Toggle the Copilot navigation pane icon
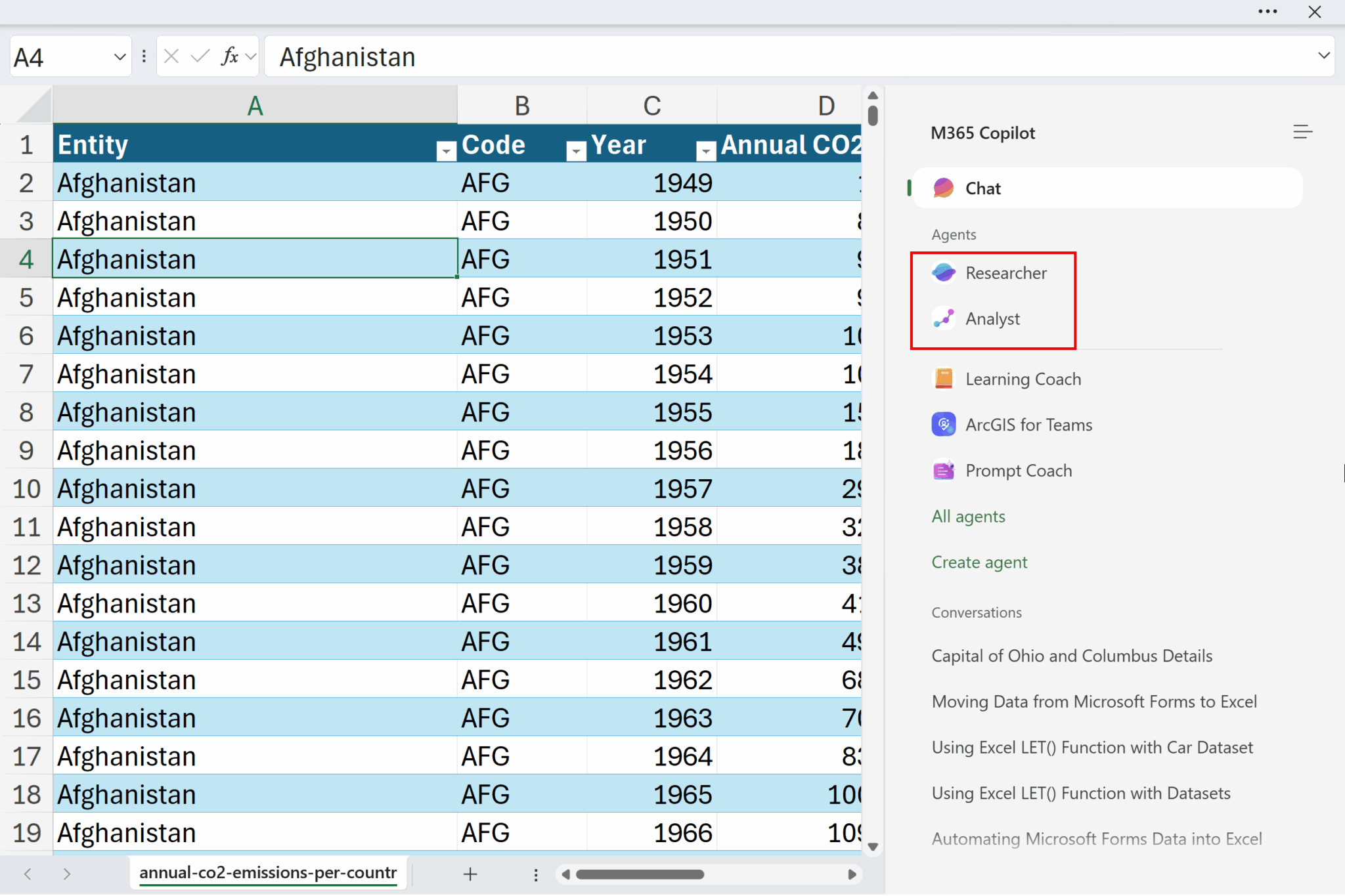Image resolution: width=1345 pixels, height=896 pixels. click(x=1302, y=132)
